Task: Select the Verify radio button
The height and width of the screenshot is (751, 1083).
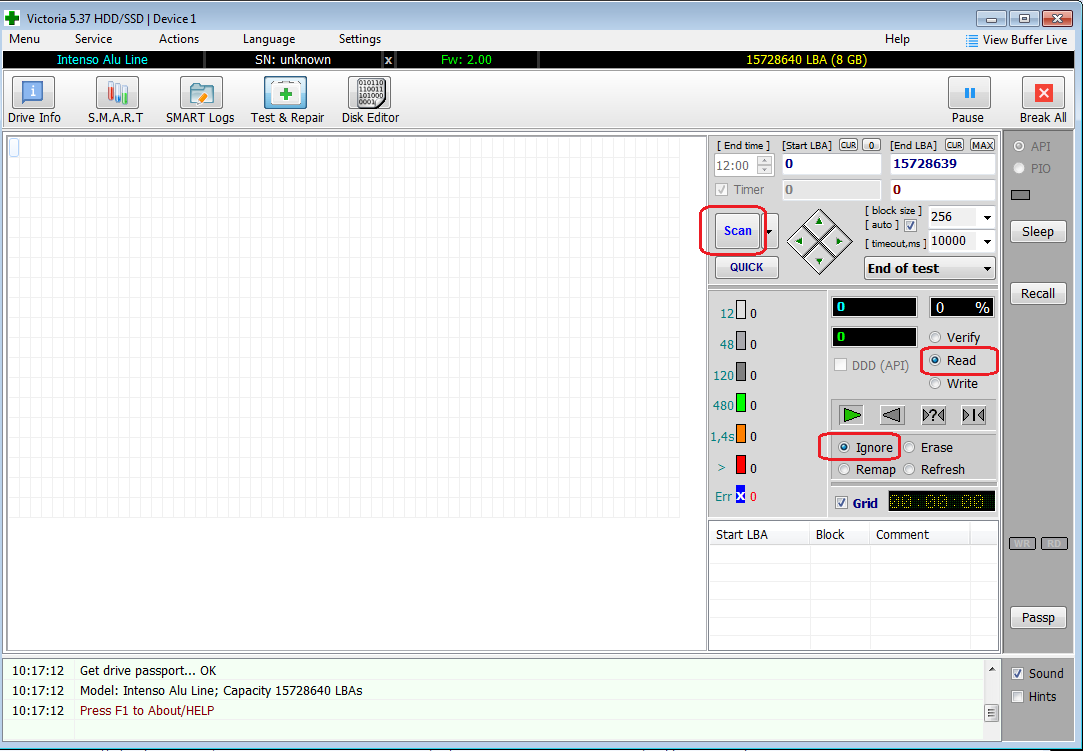Action: coord(936,338)
